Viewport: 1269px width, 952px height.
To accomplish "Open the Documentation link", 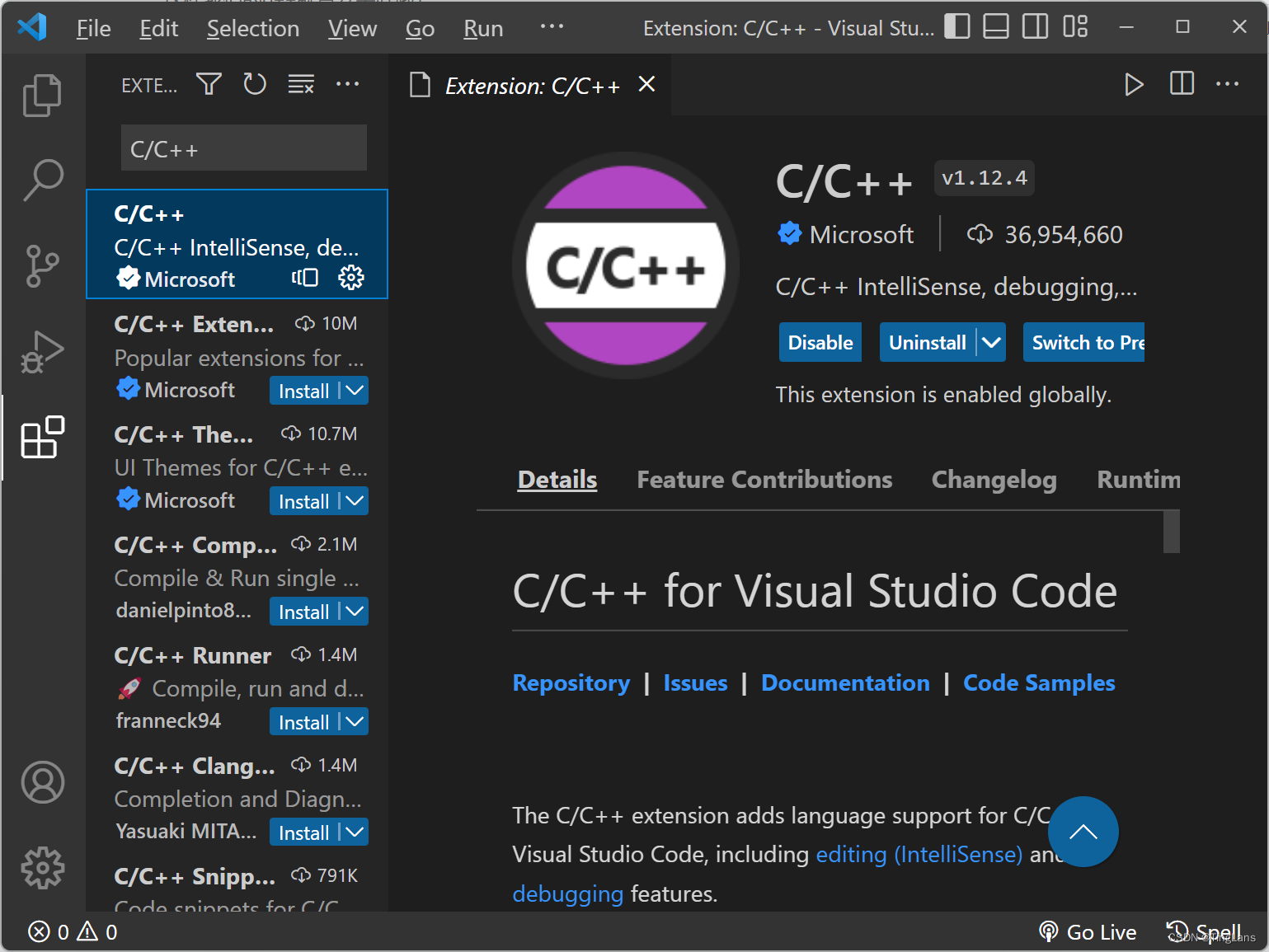I will click(x=845, y=683).
